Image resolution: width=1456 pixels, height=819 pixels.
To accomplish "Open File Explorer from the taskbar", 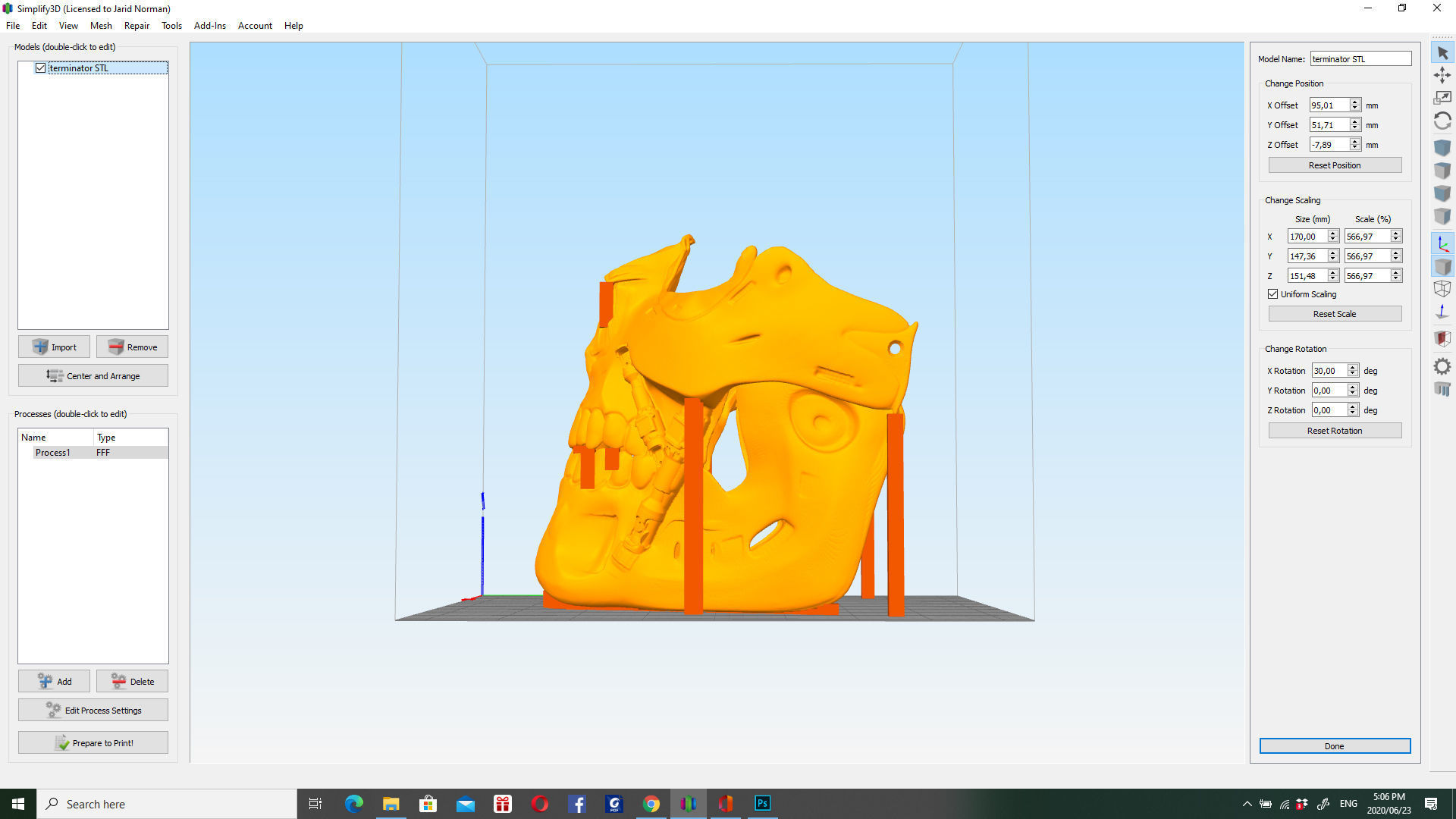I will (391, 804).
